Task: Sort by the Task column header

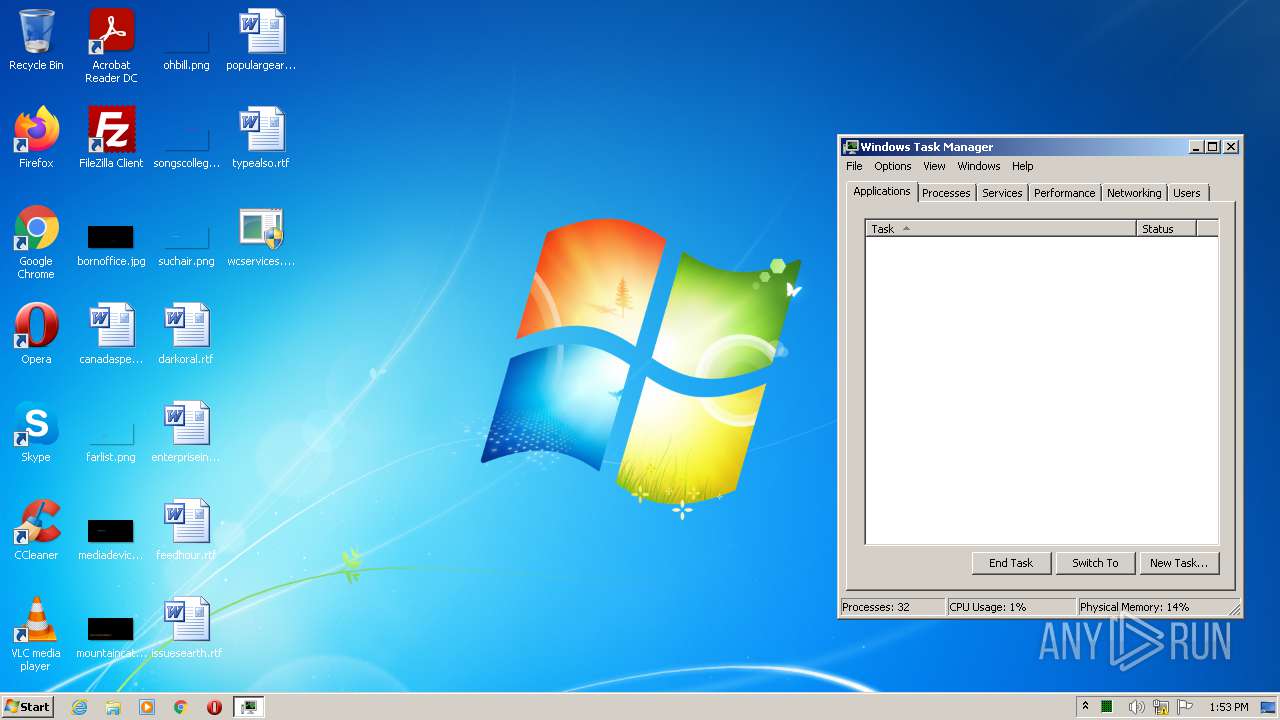Action: [x=1001, y=229]
